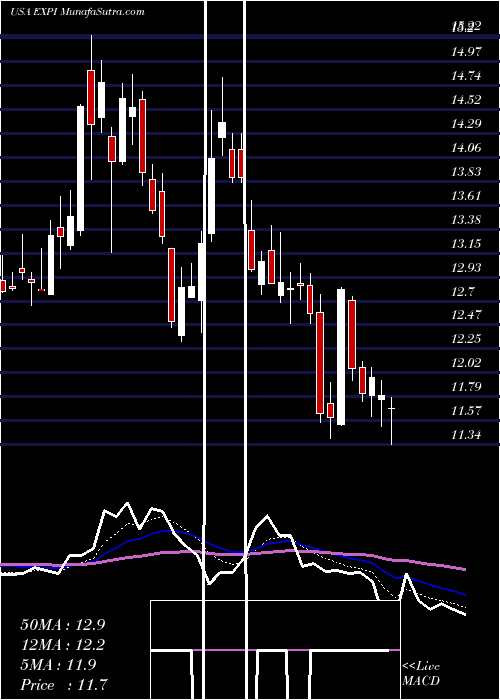Screen dimensions: 500x700
Task: Click the 5MA : 11.9 label
Action: (58, 665)
